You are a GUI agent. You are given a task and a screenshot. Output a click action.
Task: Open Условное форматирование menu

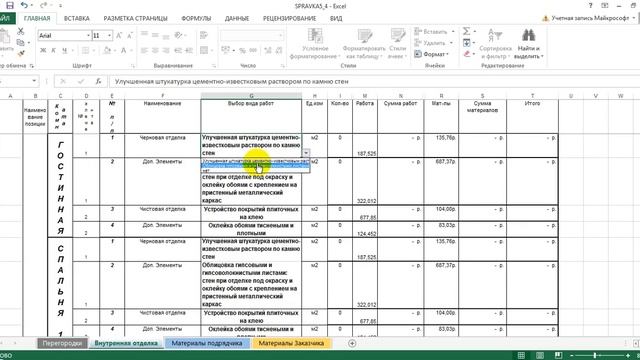315,44
